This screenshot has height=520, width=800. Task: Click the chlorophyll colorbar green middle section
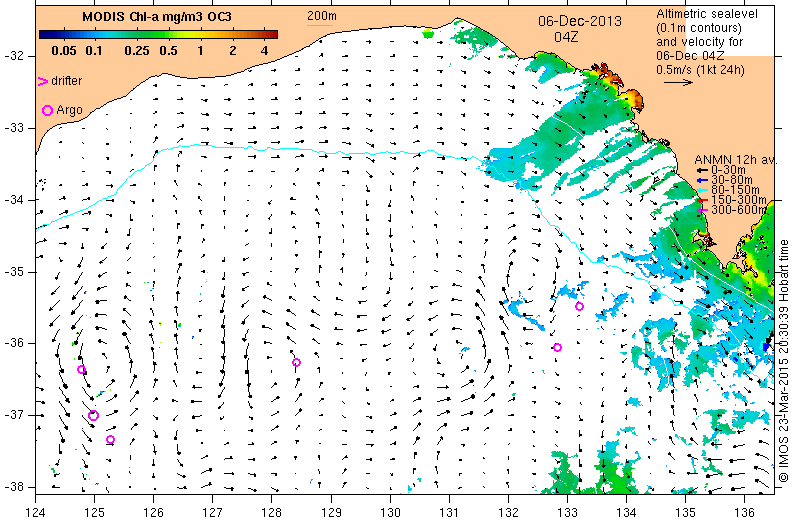158,34
